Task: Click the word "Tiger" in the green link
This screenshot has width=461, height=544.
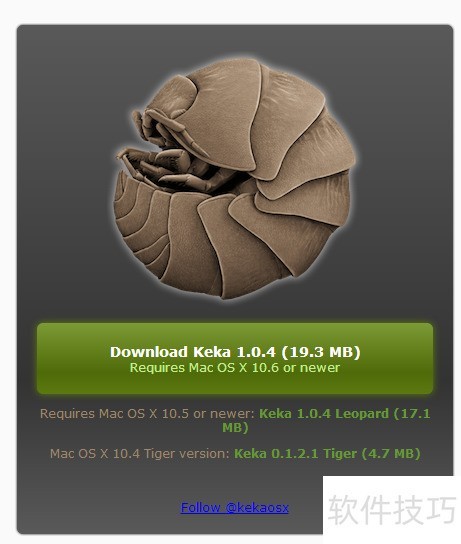Action: coord(340,453)
